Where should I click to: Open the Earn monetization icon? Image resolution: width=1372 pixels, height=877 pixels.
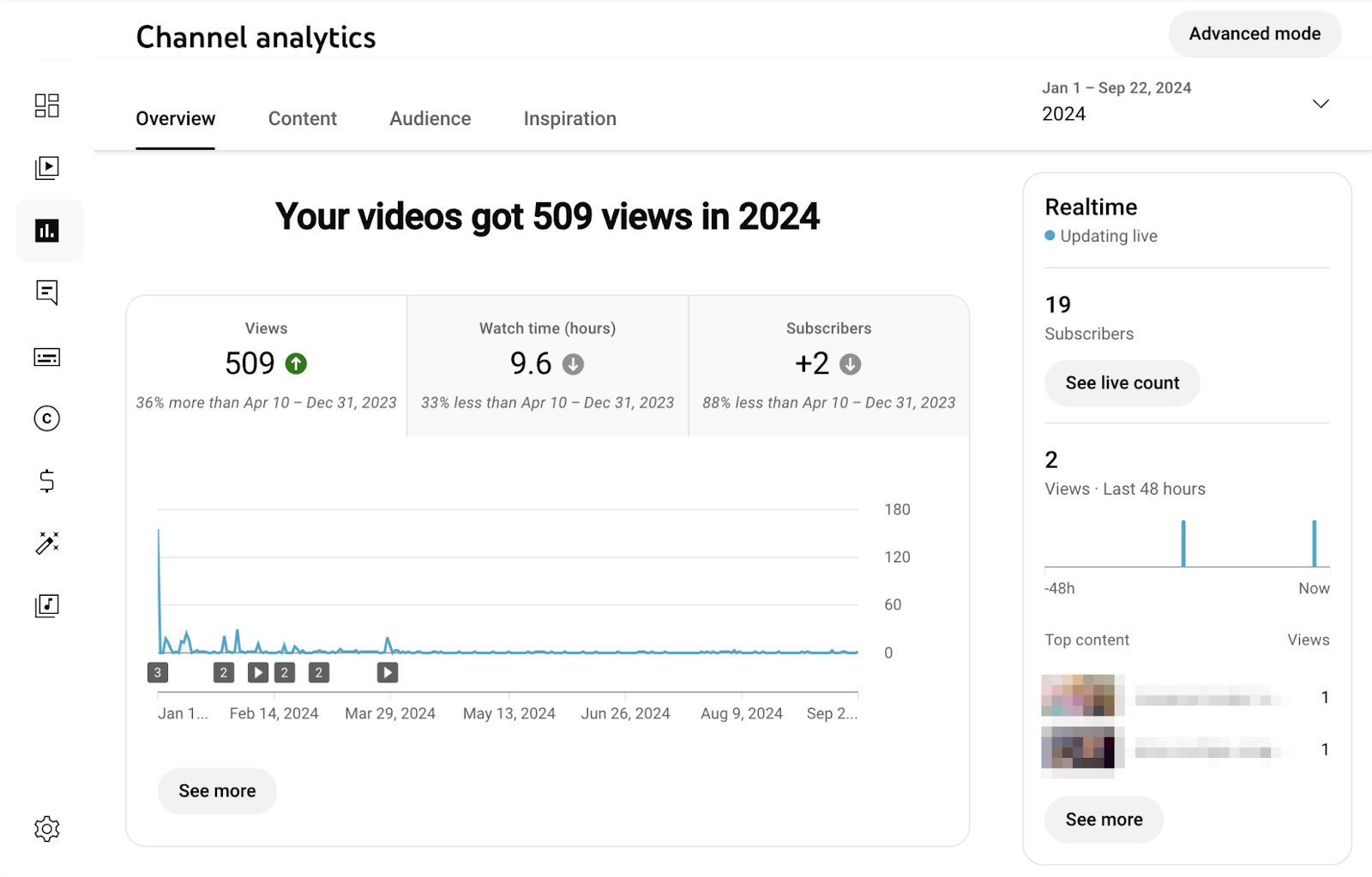(47, 481)
